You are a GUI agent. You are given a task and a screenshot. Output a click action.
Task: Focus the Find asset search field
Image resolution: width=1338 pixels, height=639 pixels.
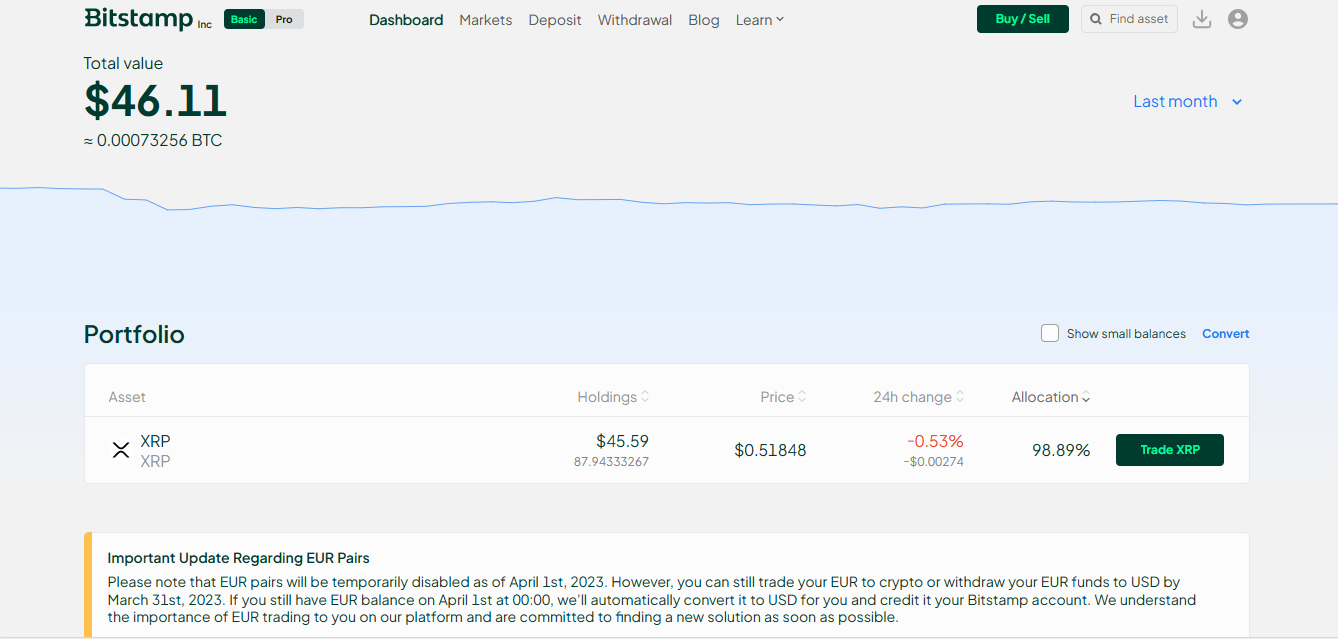pos(1130,19)
